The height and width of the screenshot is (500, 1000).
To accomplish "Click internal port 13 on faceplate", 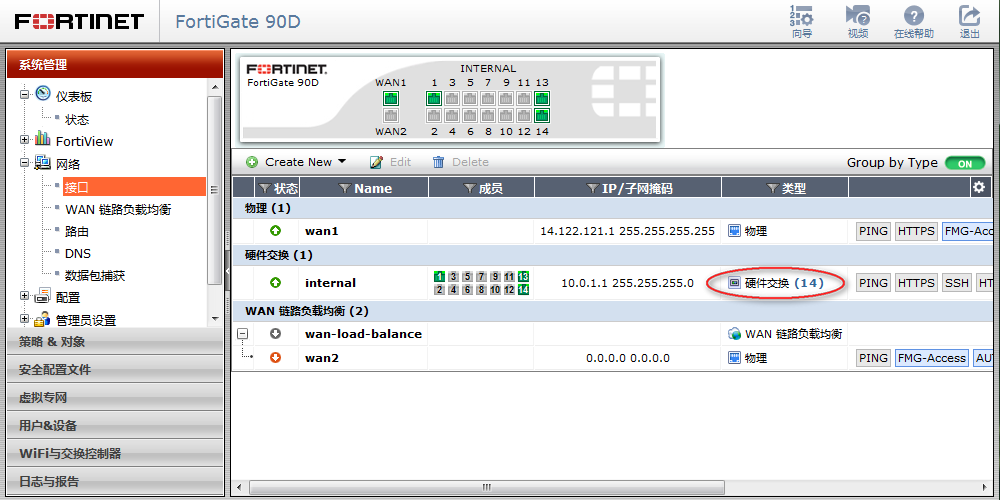I will [542, 98].
